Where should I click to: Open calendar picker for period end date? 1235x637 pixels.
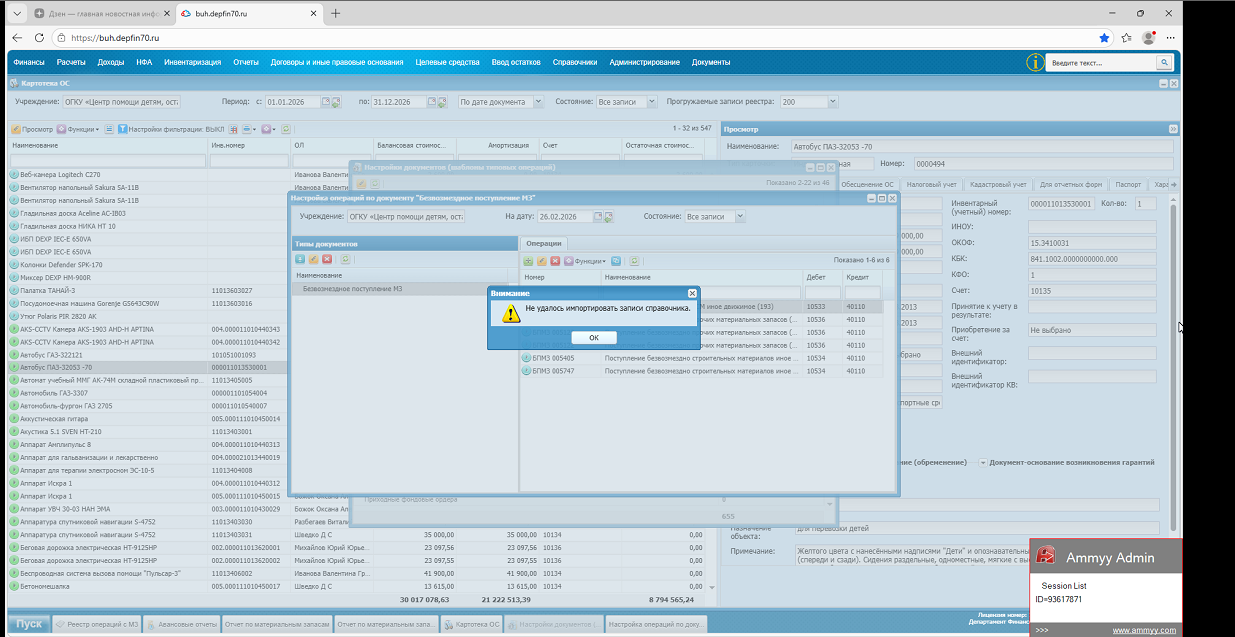tap(432, 102)
